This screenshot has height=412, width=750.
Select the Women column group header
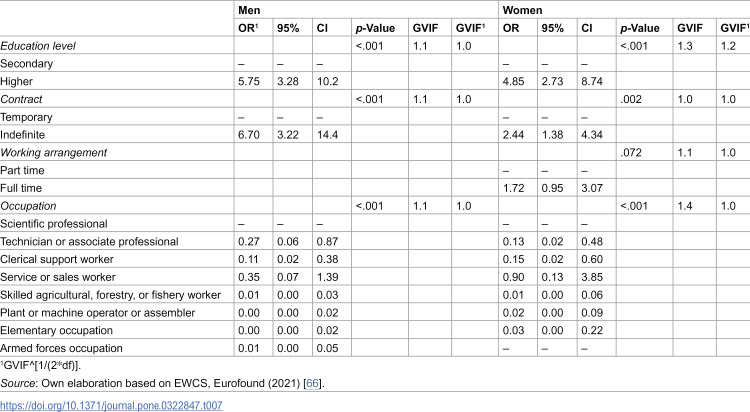click(522, 10)
